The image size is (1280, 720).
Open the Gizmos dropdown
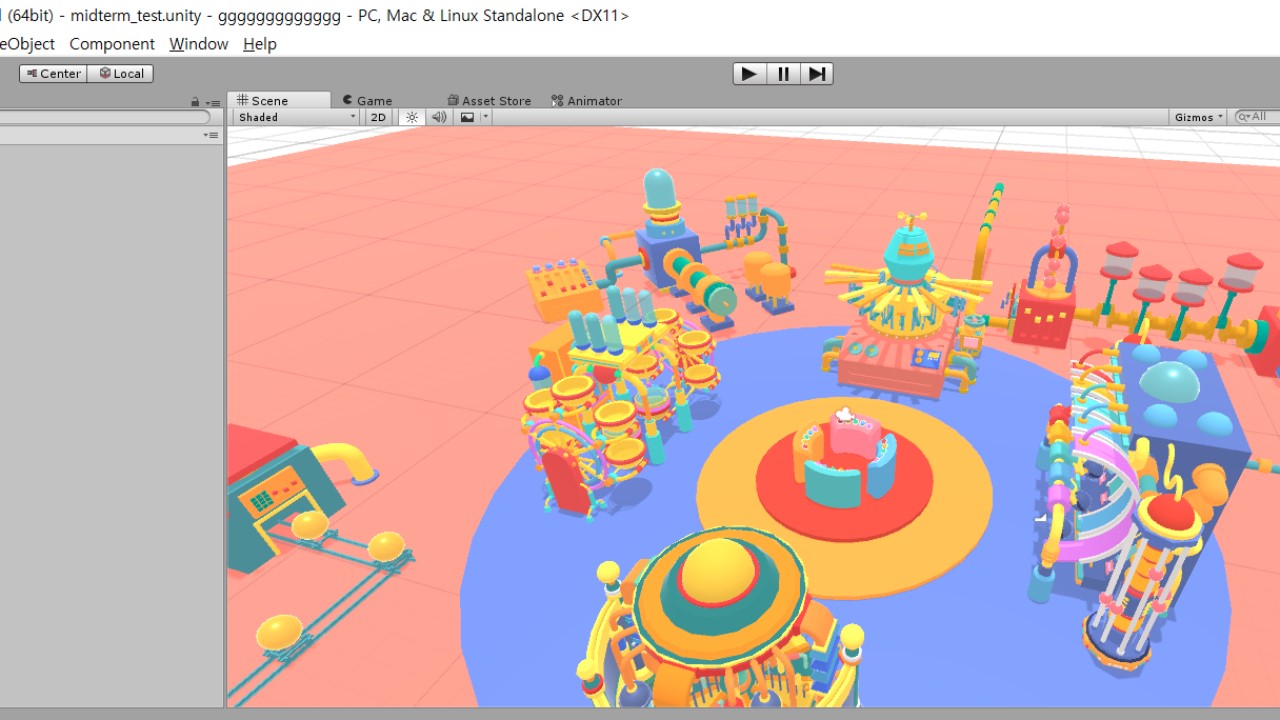1198,117
